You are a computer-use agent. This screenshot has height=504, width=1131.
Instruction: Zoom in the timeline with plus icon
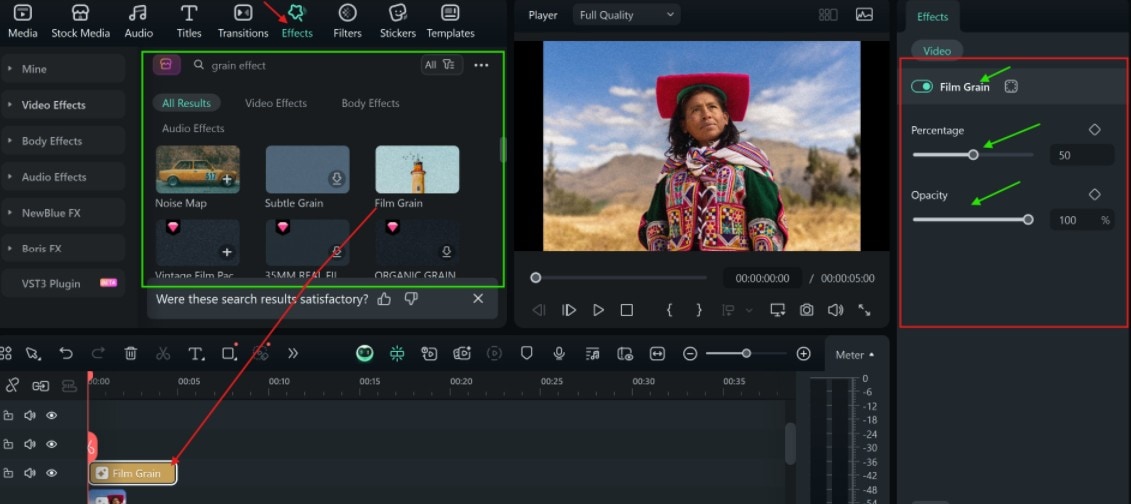coord(804,354)
